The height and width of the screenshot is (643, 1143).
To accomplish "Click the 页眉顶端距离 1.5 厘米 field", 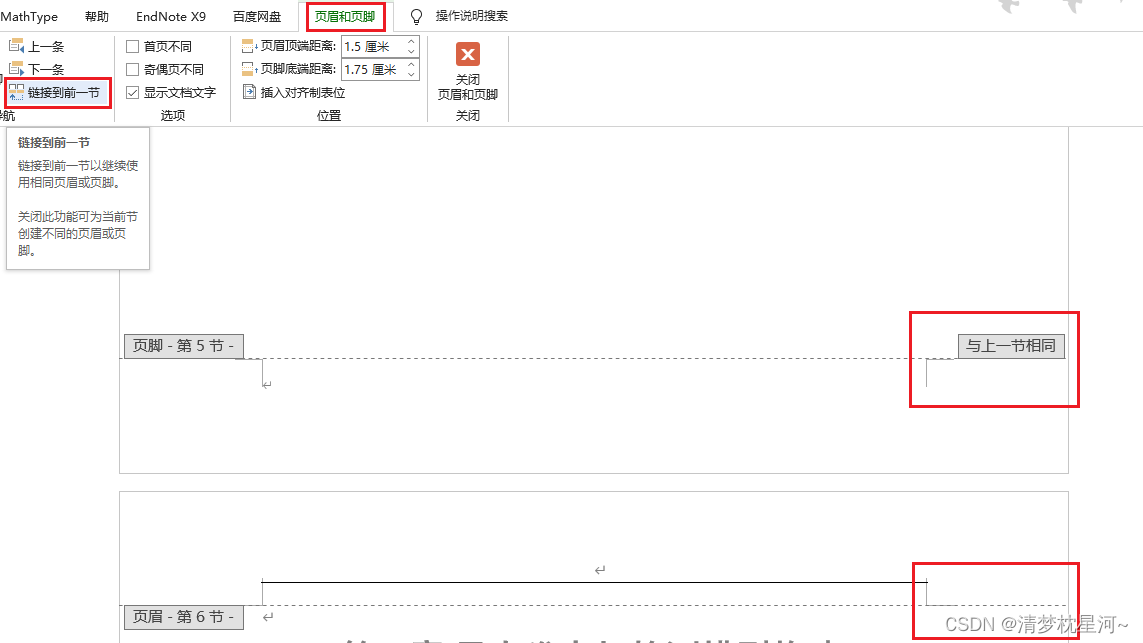I will coord(372,47).
